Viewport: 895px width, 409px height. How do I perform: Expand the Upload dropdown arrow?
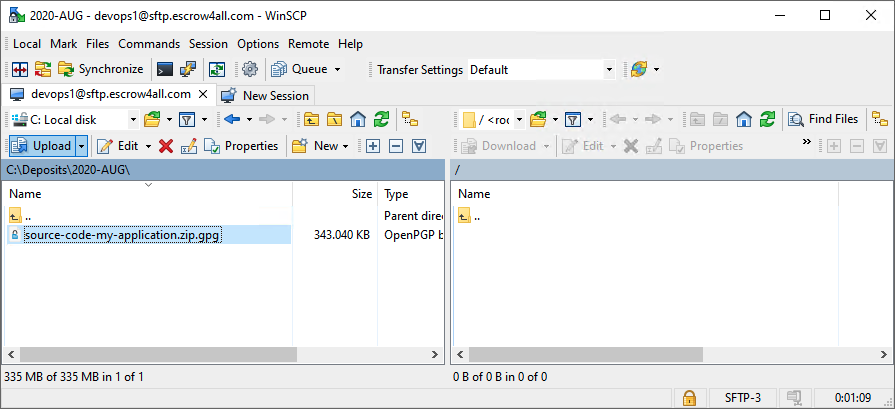click(x=82, y=146)
